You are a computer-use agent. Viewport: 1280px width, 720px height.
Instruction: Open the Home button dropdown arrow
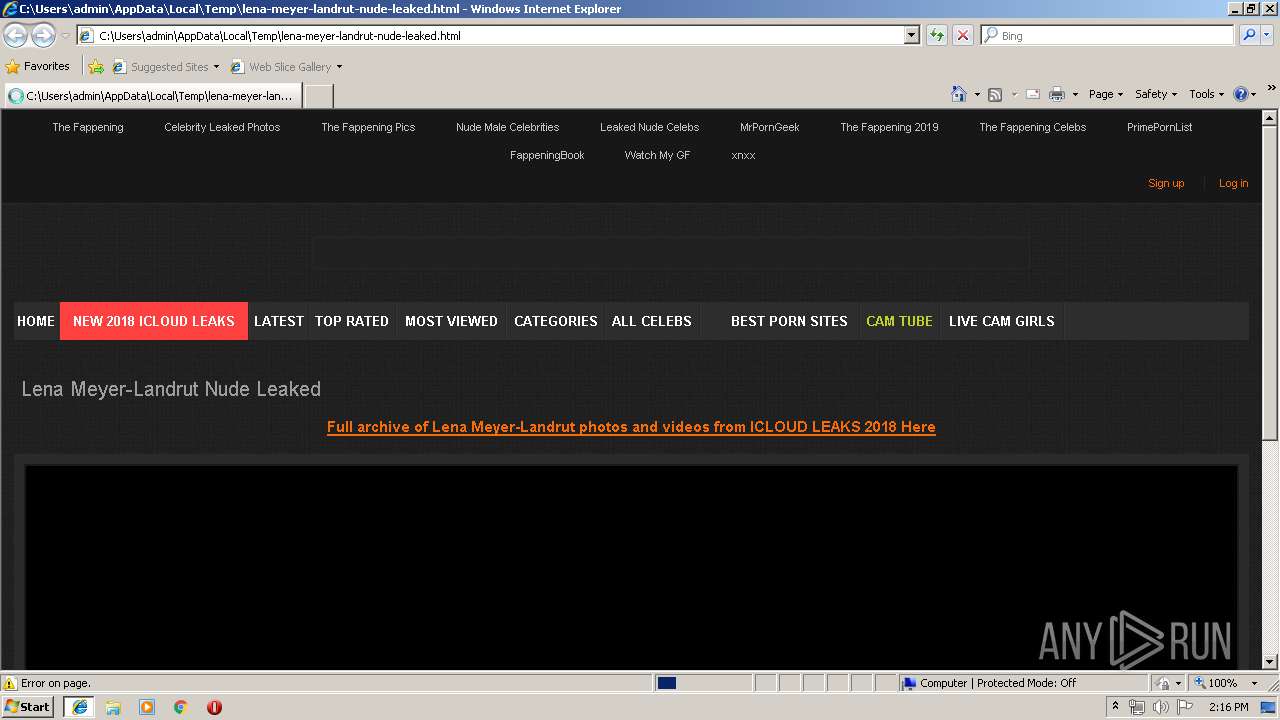pyautogui.click(x=977, y=95)
